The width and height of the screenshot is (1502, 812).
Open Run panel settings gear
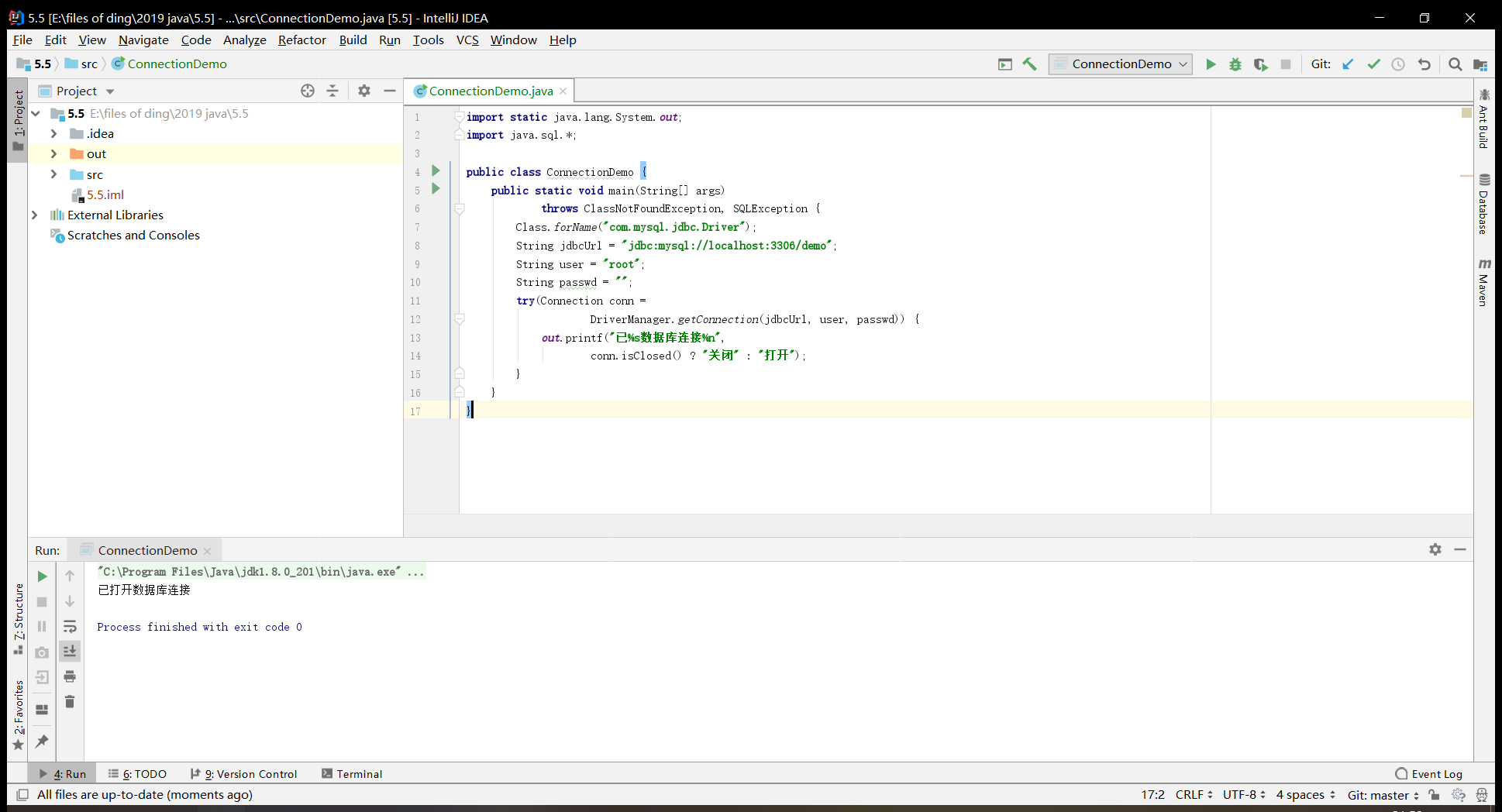[x=1435, y=549]
